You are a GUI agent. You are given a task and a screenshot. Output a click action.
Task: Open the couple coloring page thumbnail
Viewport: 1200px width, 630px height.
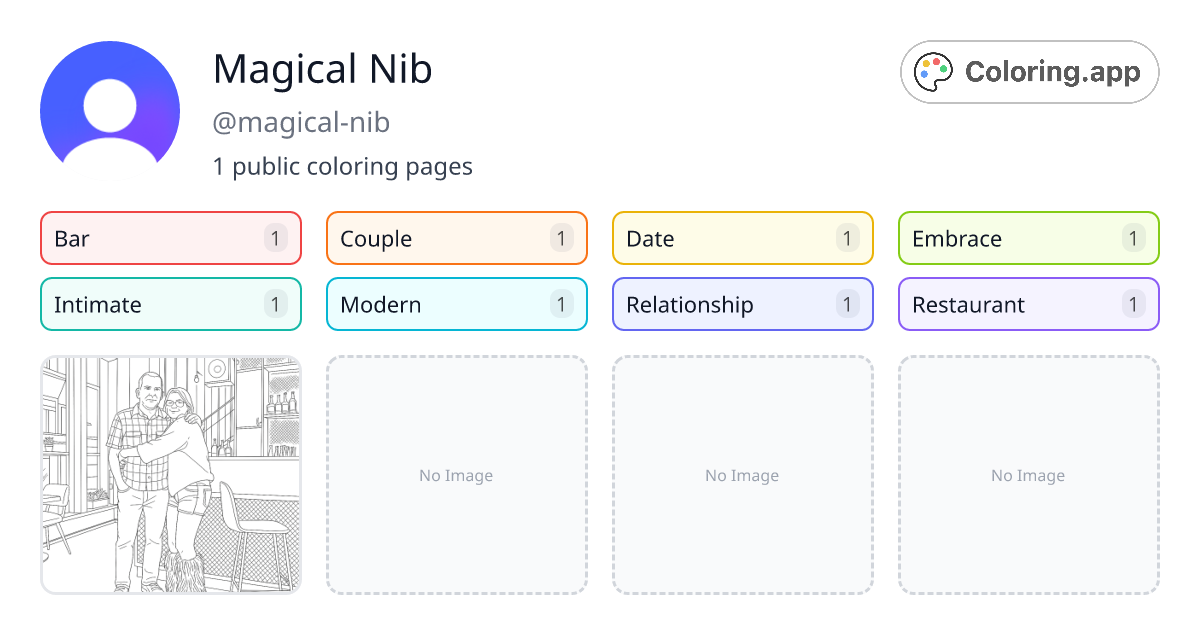point(170,475)
